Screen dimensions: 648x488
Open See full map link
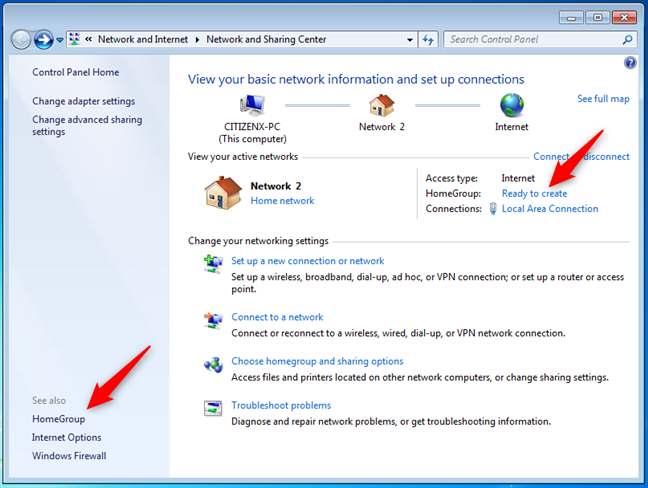point(603,99)
